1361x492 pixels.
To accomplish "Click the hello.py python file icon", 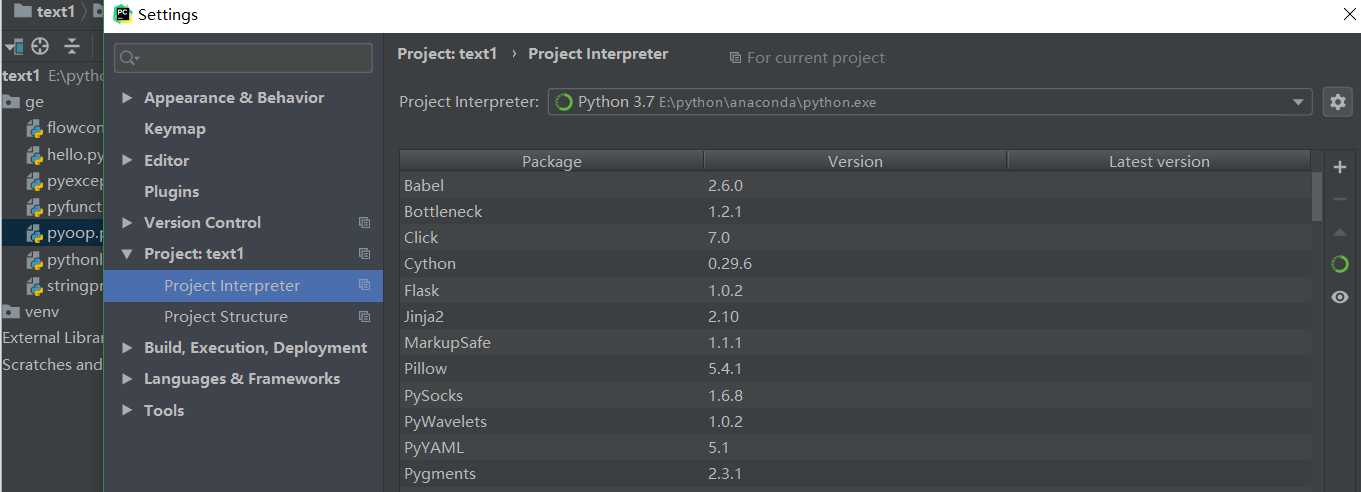I will click(35, 155).
